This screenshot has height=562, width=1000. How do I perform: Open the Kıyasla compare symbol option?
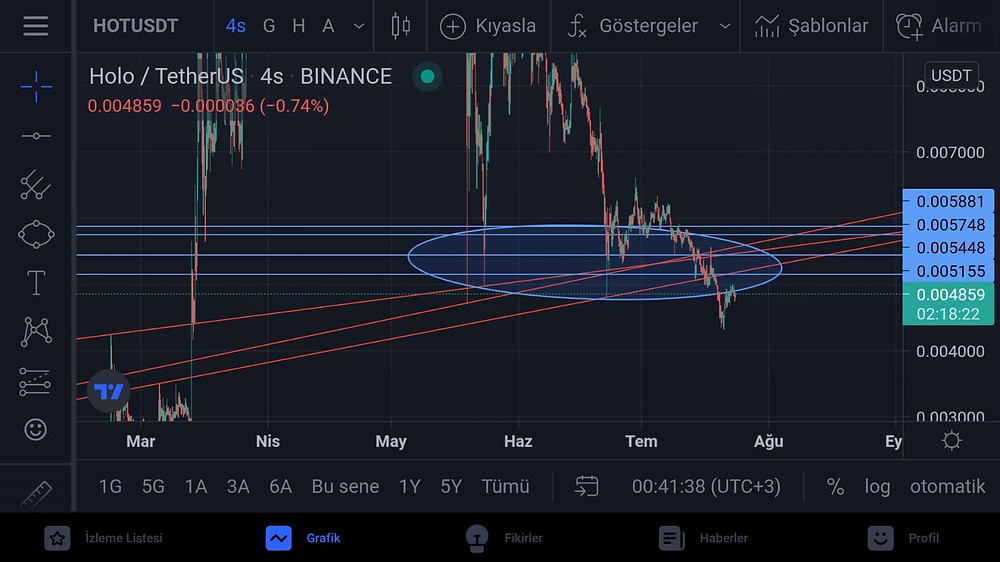[x=488, y=26]
